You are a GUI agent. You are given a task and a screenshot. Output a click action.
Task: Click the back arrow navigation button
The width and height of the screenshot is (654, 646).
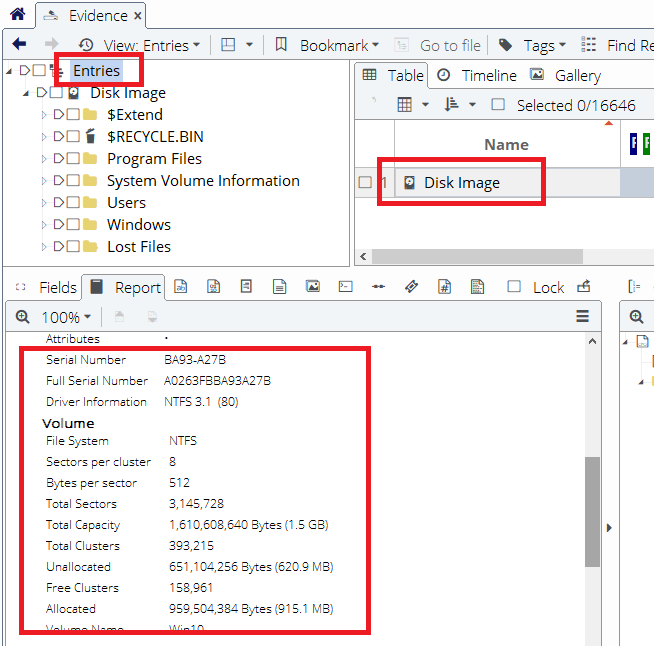(19, 45)
